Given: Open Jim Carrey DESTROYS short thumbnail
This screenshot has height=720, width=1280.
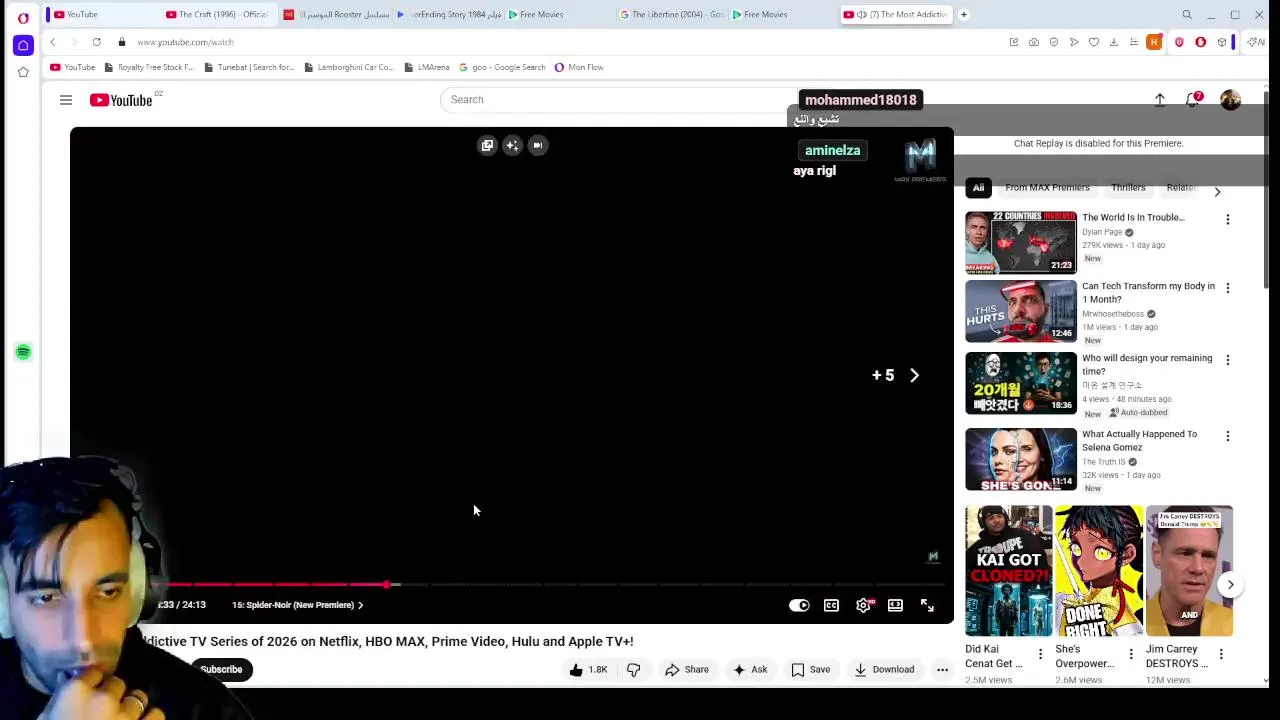Looking at the screenshot, I should [x=1189, y=571].
